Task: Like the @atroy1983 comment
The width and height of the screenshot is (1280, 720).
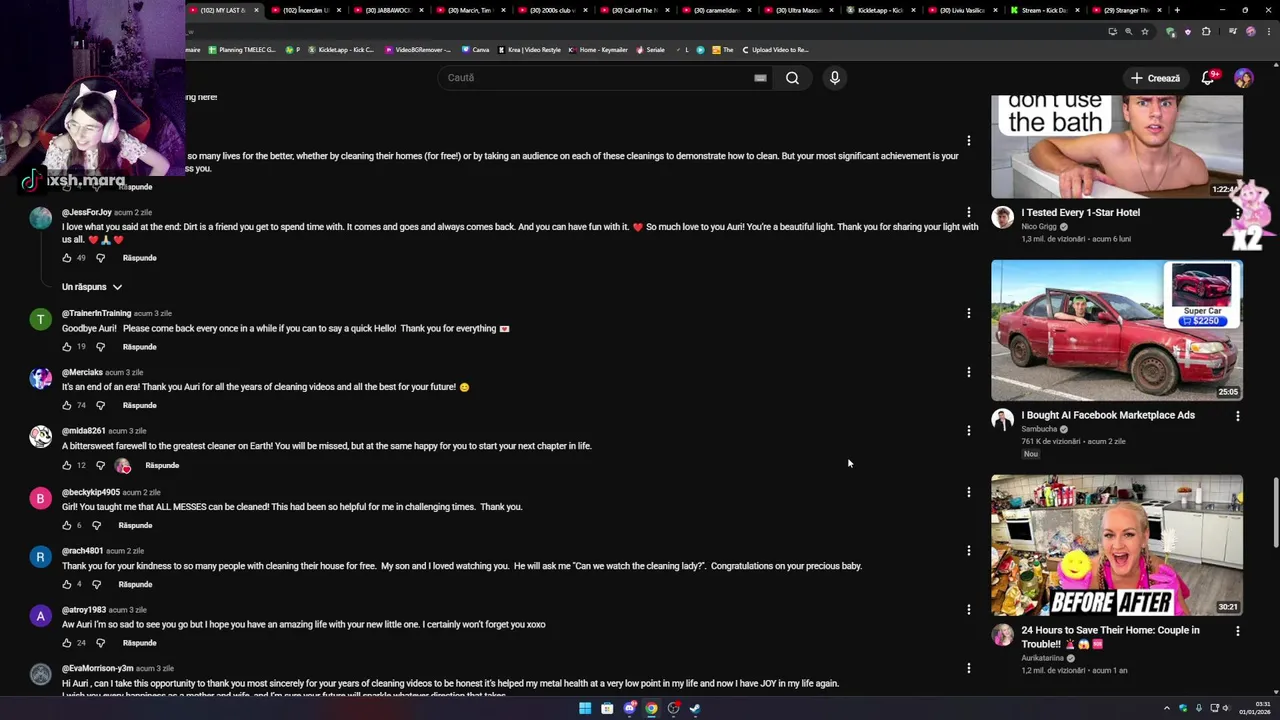Action: click(67, 643)
